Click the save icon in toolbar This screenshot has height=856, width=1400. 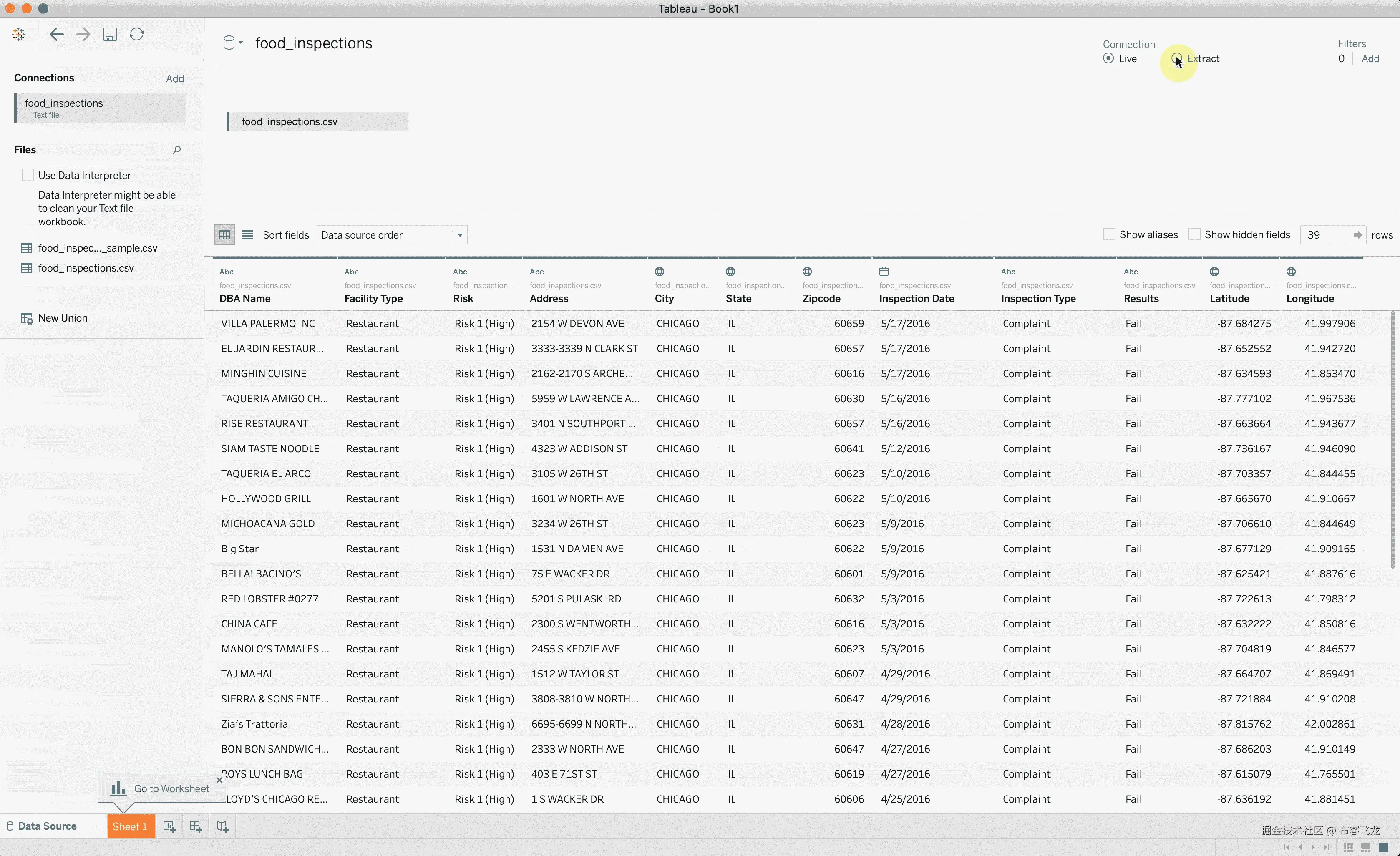pyautogui.click(x=110, y=35)
